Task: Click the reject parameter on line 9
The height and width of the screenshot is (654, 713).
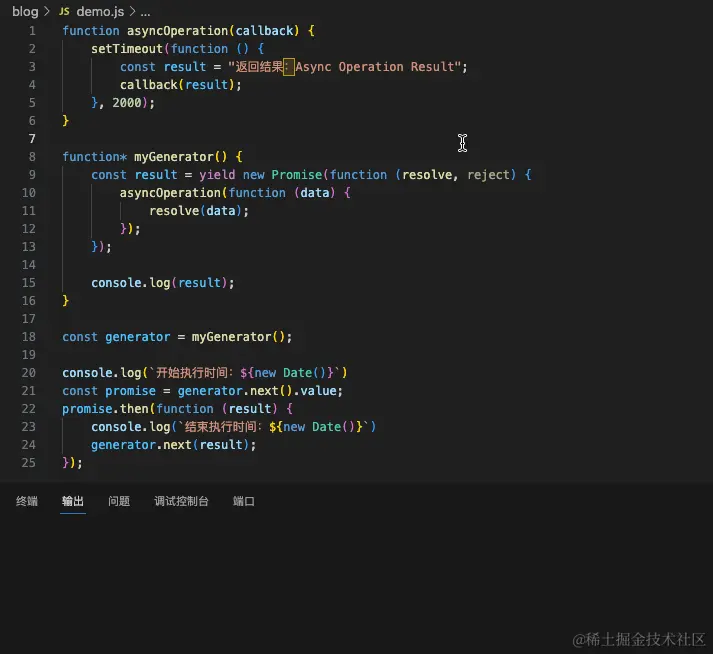Action: pyautogui.click(x=489, y=175)
